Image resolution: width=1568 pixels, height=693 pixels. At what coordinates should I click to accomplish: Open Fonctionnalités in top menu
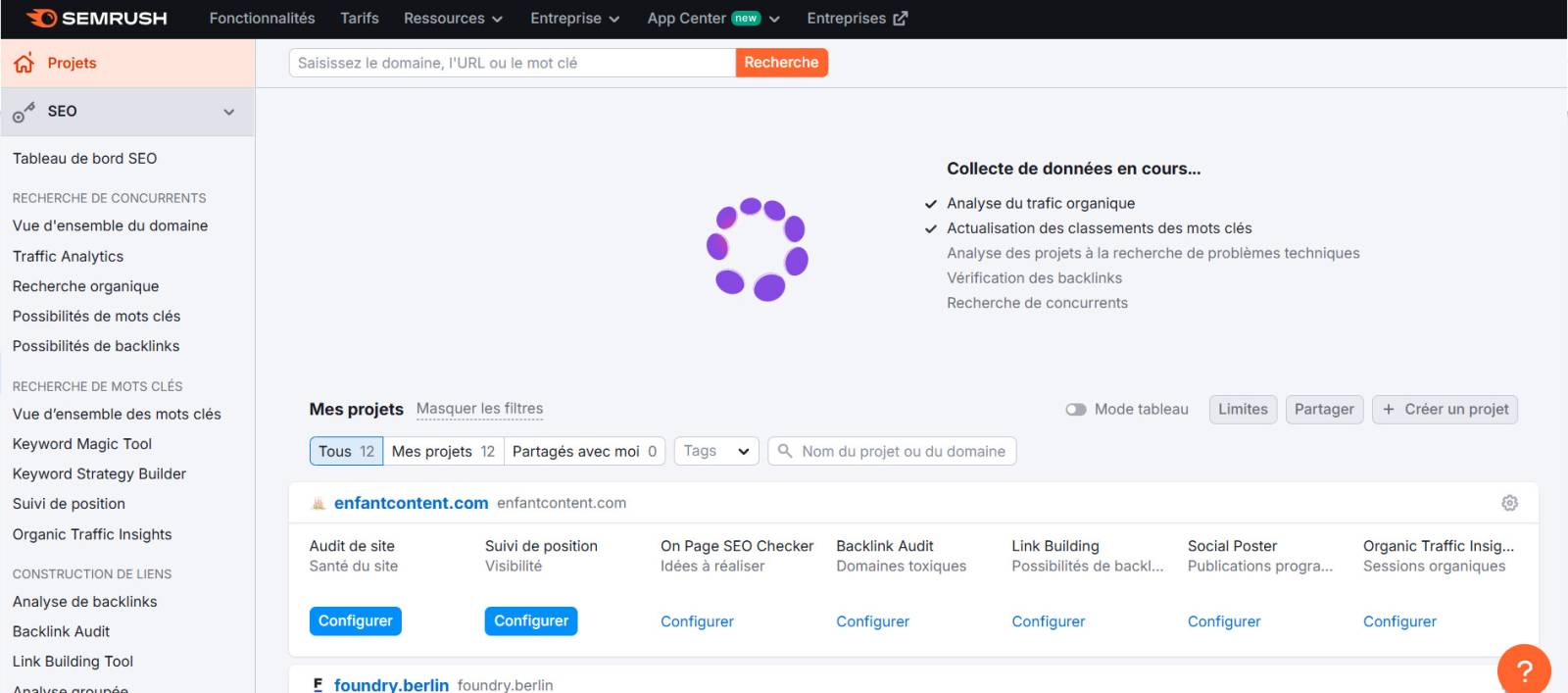pyautogui.click(x=262, y=18)
